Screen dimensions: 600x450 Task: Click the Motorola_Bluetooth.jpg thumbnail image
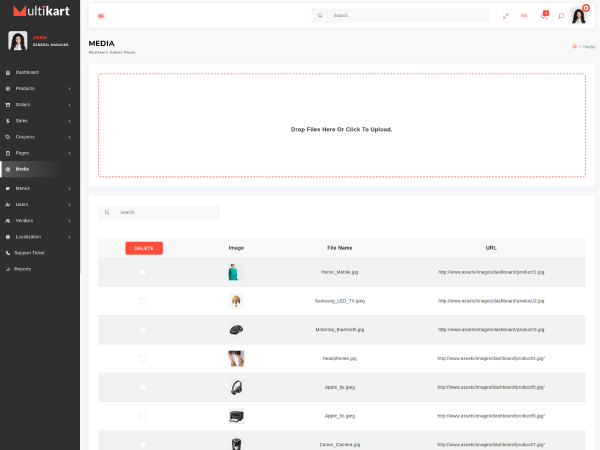click(236, 329)
